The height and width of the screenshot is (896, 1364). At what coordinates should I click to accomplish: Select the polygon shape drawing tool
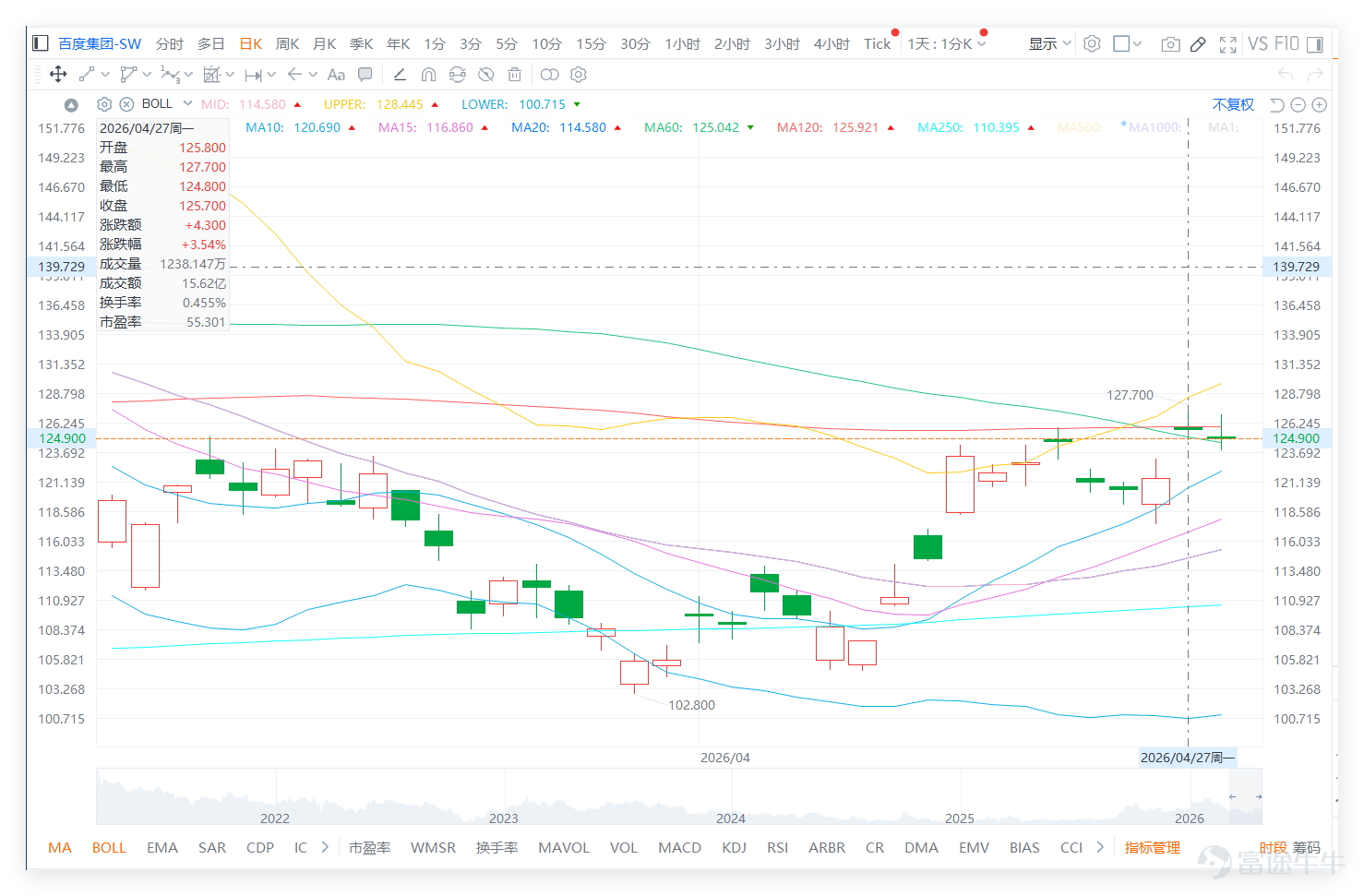[128, 75]
